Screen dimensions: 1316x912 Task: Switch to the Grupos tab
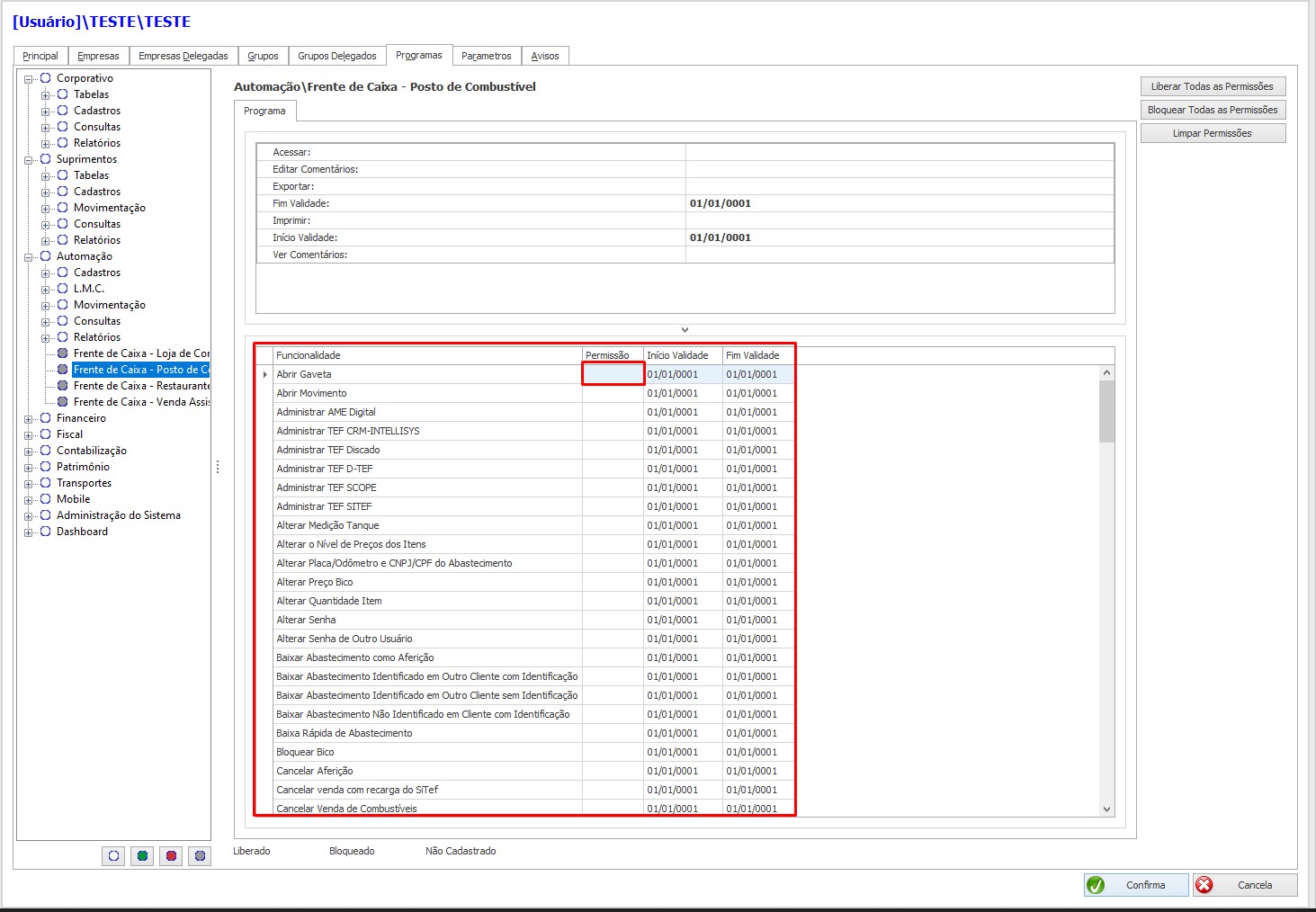click(263, 56)
